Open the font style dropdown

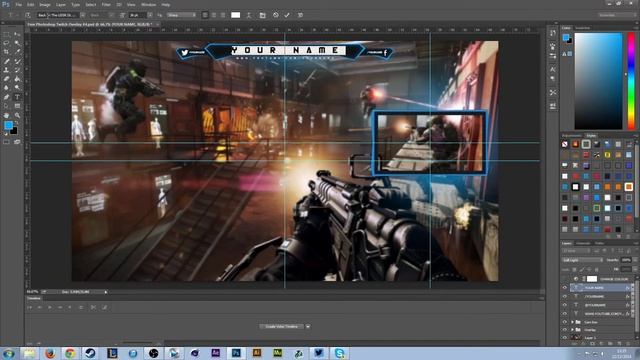tap(111, 15)
